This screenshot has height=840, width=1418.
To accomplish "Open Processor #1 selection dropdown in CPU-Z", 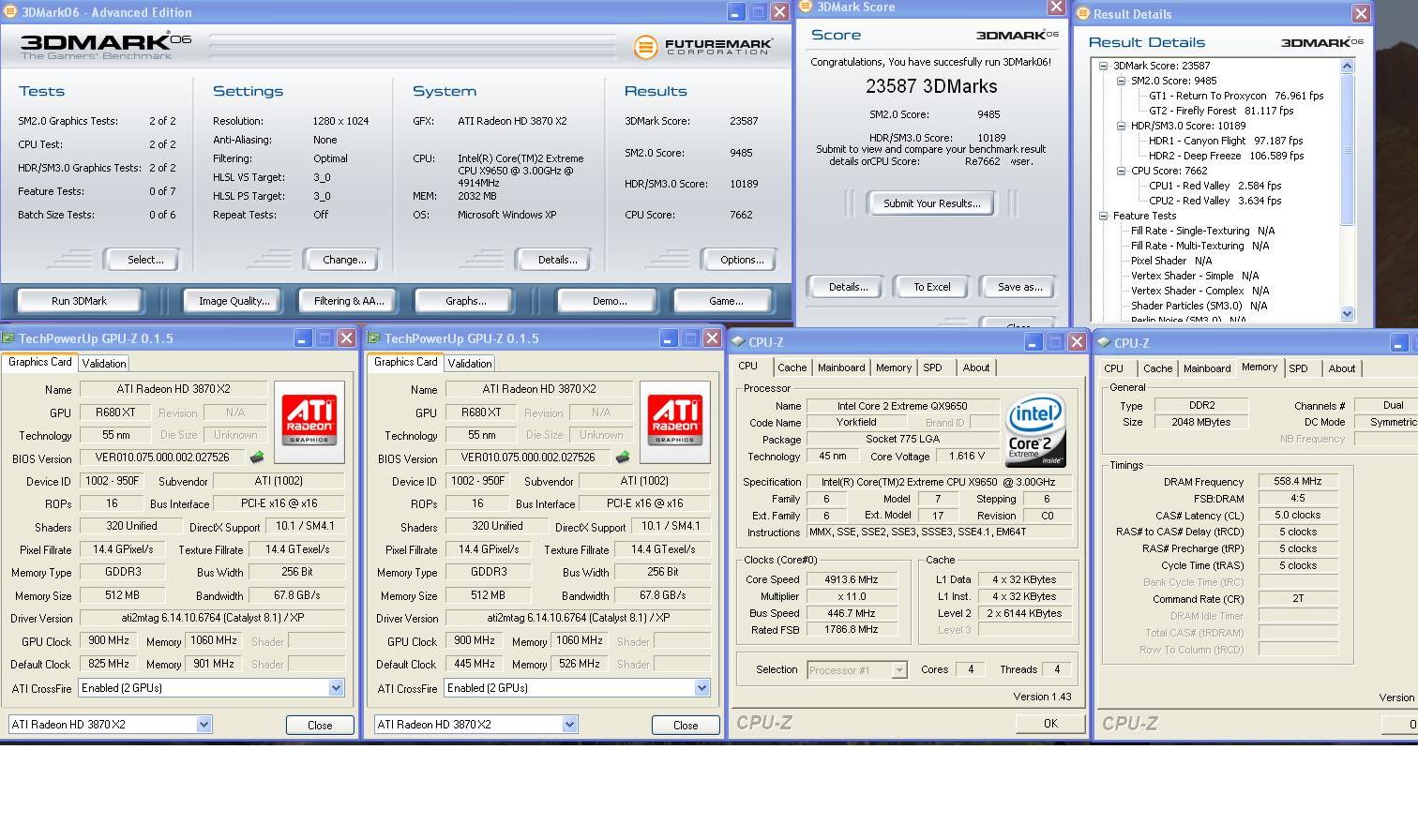I will (899, 670).
